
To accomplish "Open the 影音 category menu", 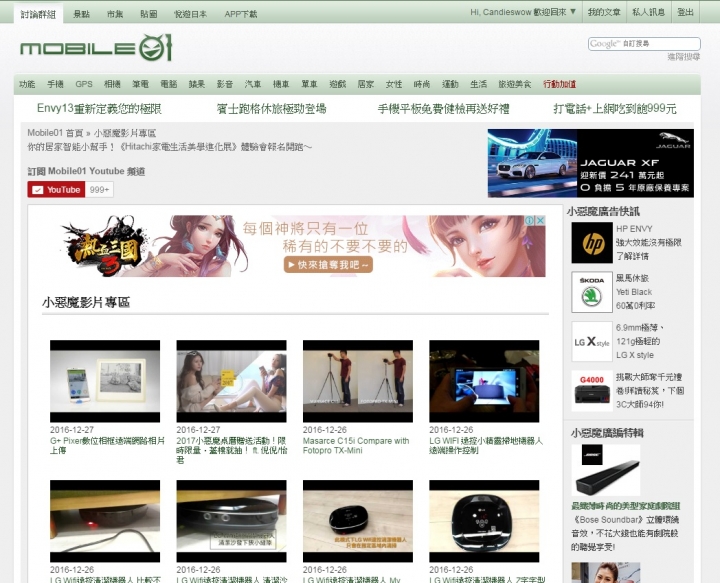I will (x=225, y=84).
